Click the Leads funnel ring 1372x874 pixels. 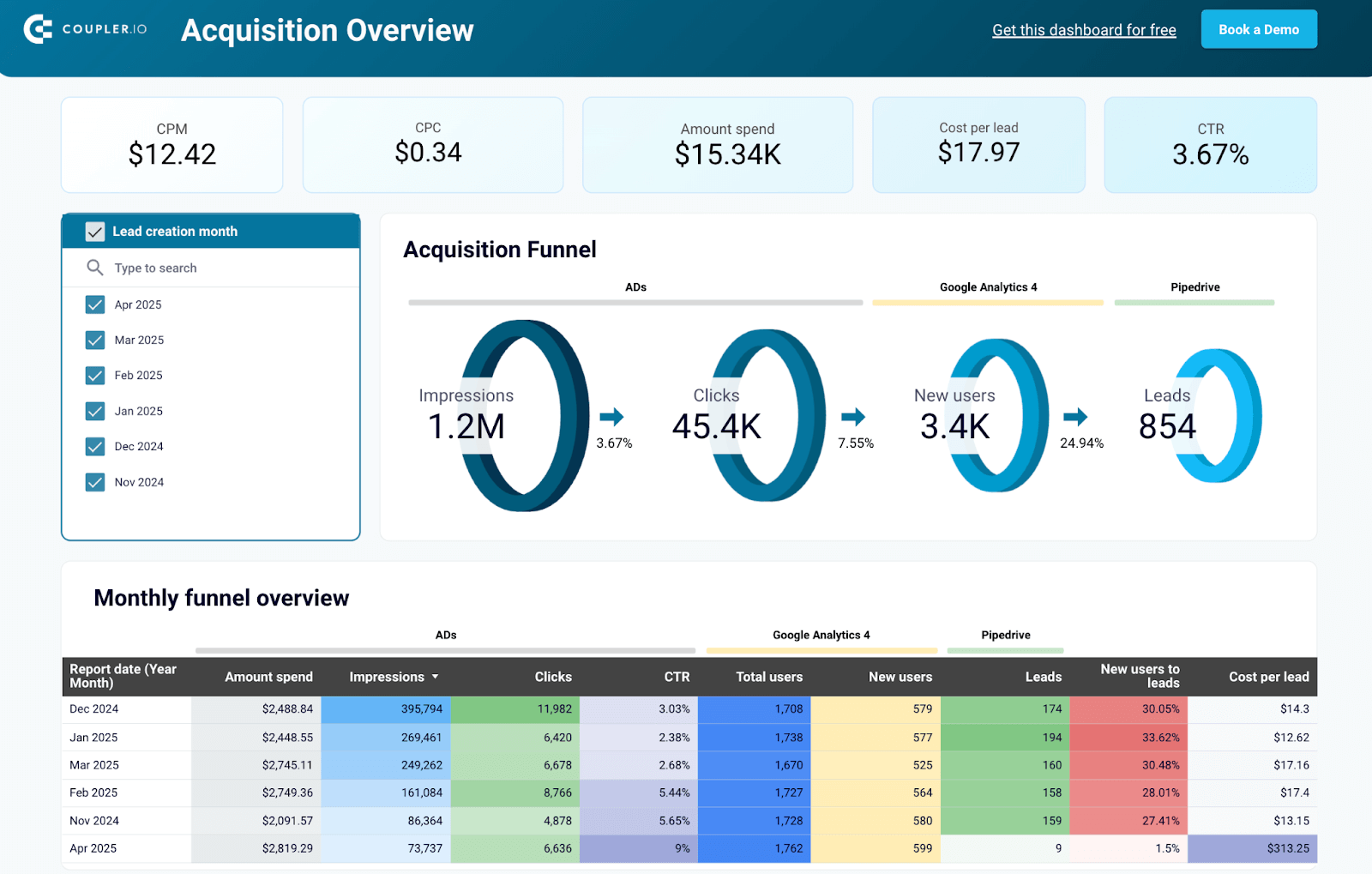click(1217, 416)
